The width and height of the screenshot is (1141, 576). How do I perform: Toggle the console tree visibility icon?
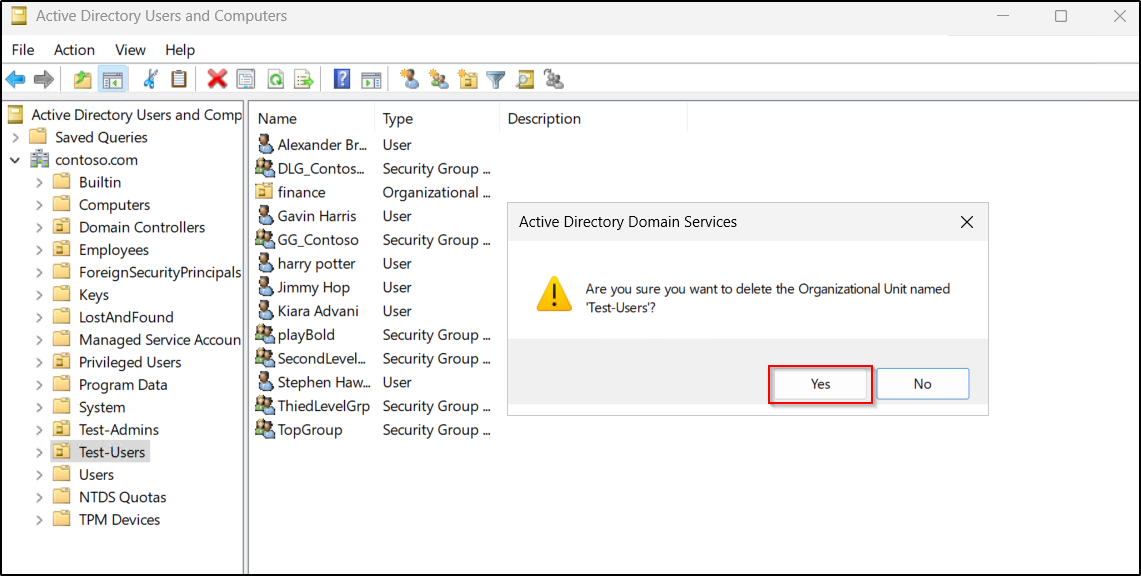tap(113, 78)
